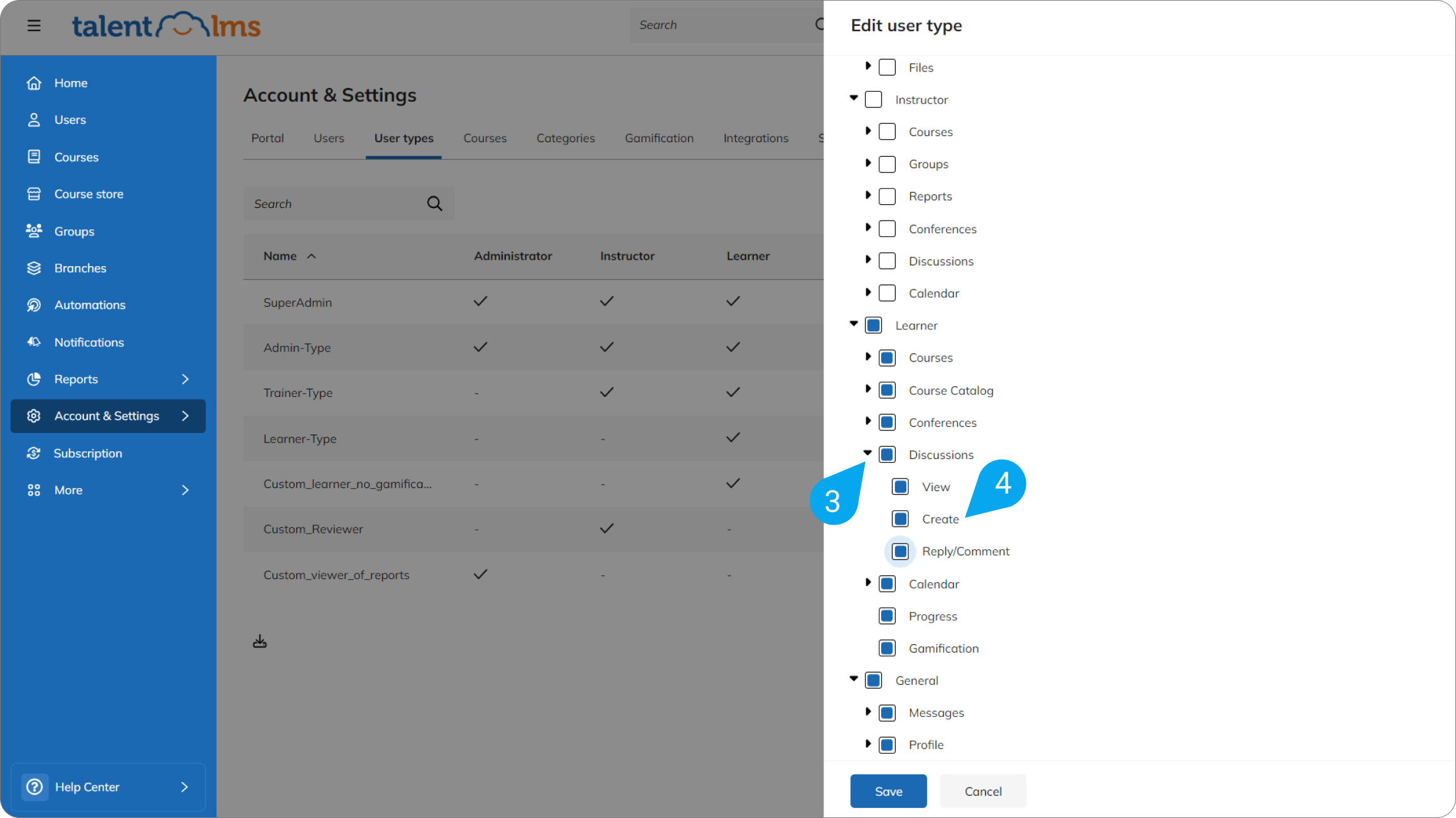Open the hamburger menu icon
Viewport: 1456px width, 818px height.
34,25
